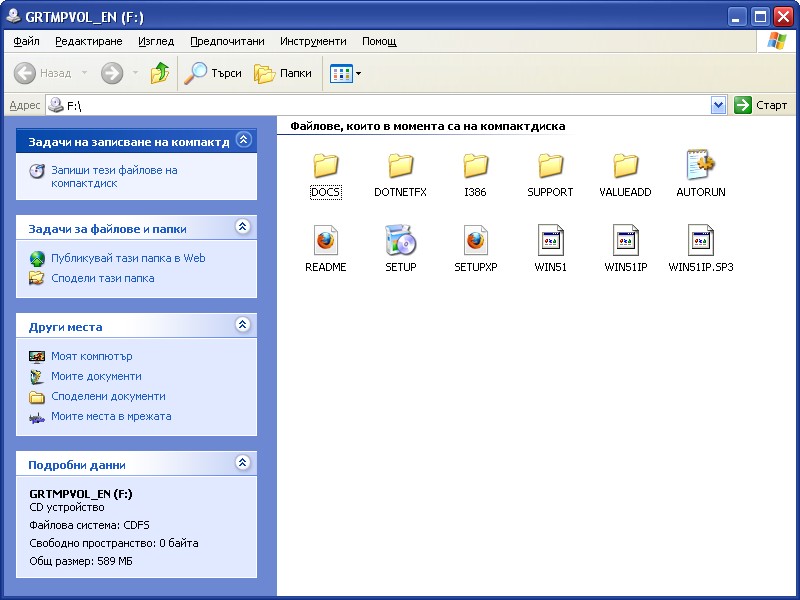Close the GRTMPVOL_EN window

tap(783, 17)
